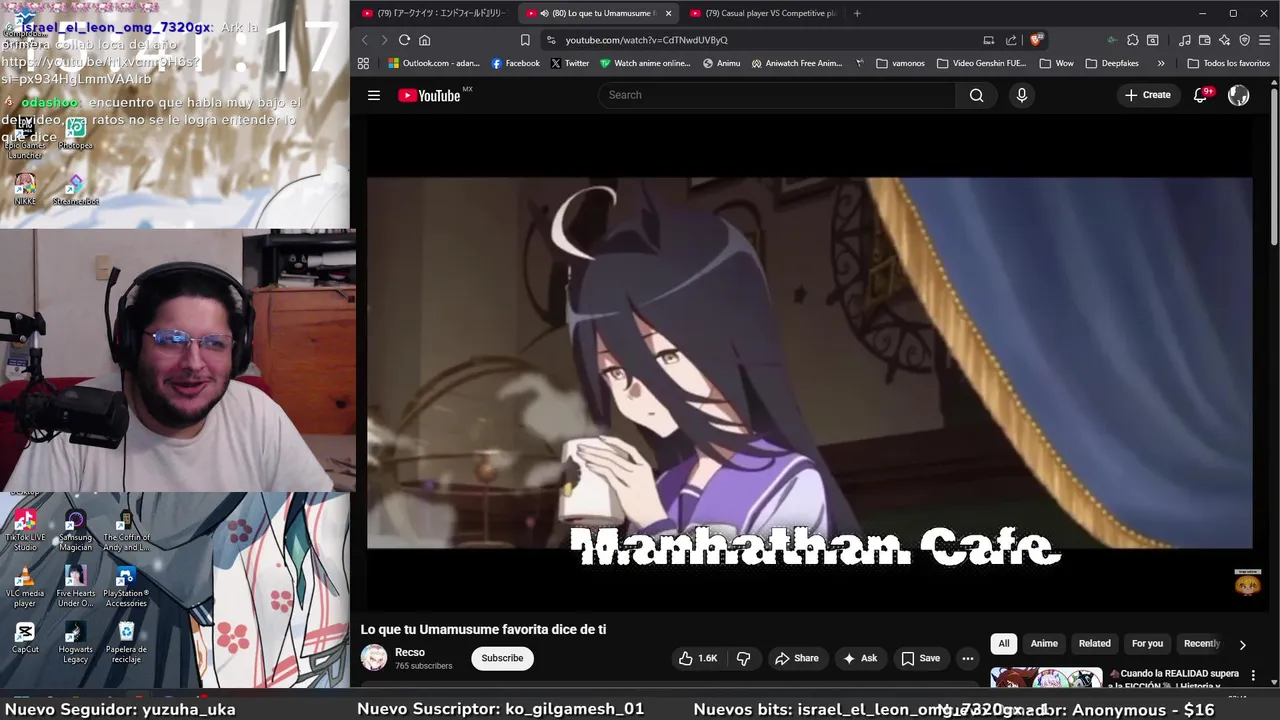Open a new browser tab
This screenshot has width=1280, height=720.
pyautogui.click(x=857, y=13)
